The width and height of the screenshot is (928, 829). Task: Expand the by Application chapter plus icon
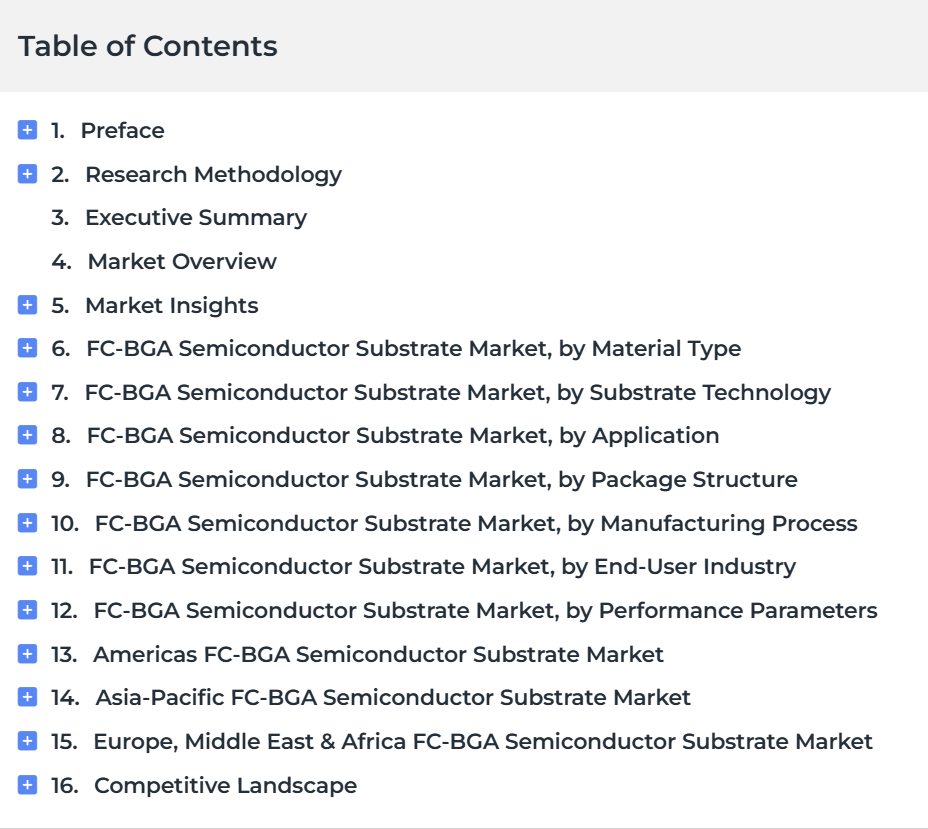pyautogui.click(x=27, y=435)
